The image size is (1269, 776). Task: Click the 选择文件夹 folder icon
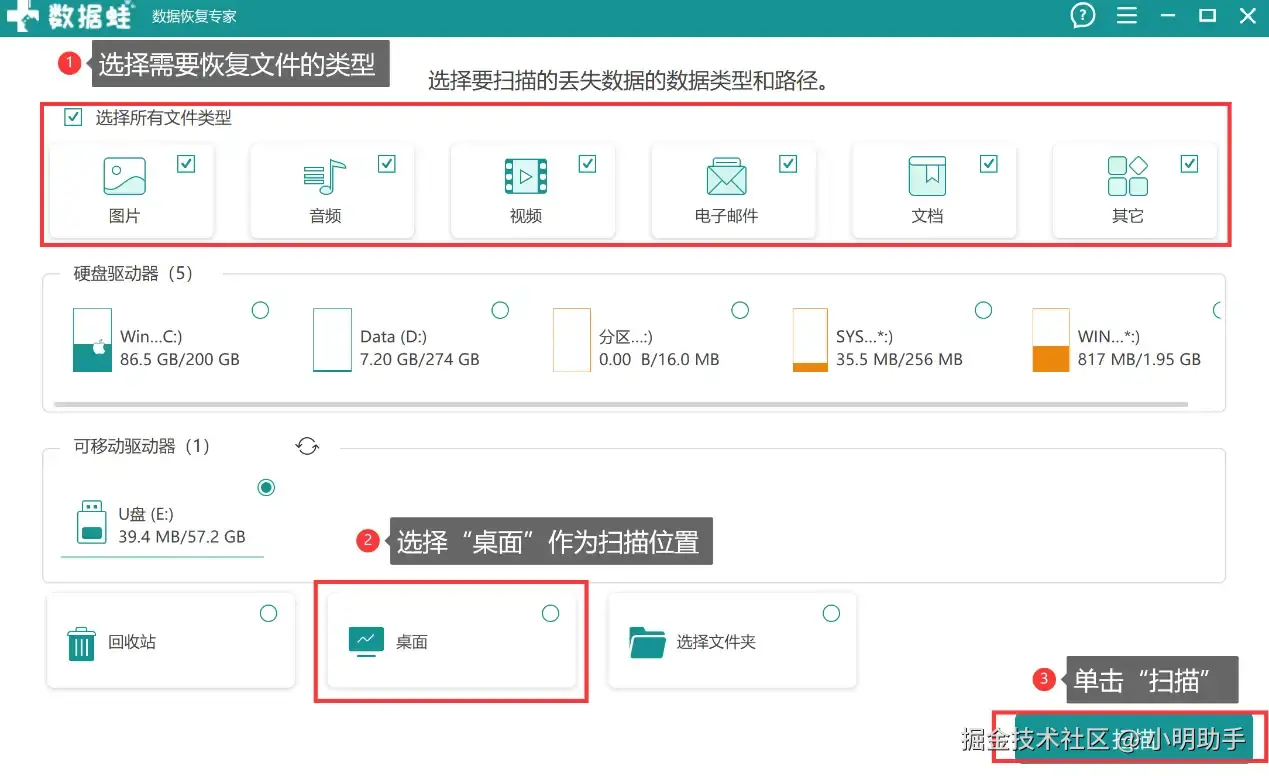coord(647,642)
